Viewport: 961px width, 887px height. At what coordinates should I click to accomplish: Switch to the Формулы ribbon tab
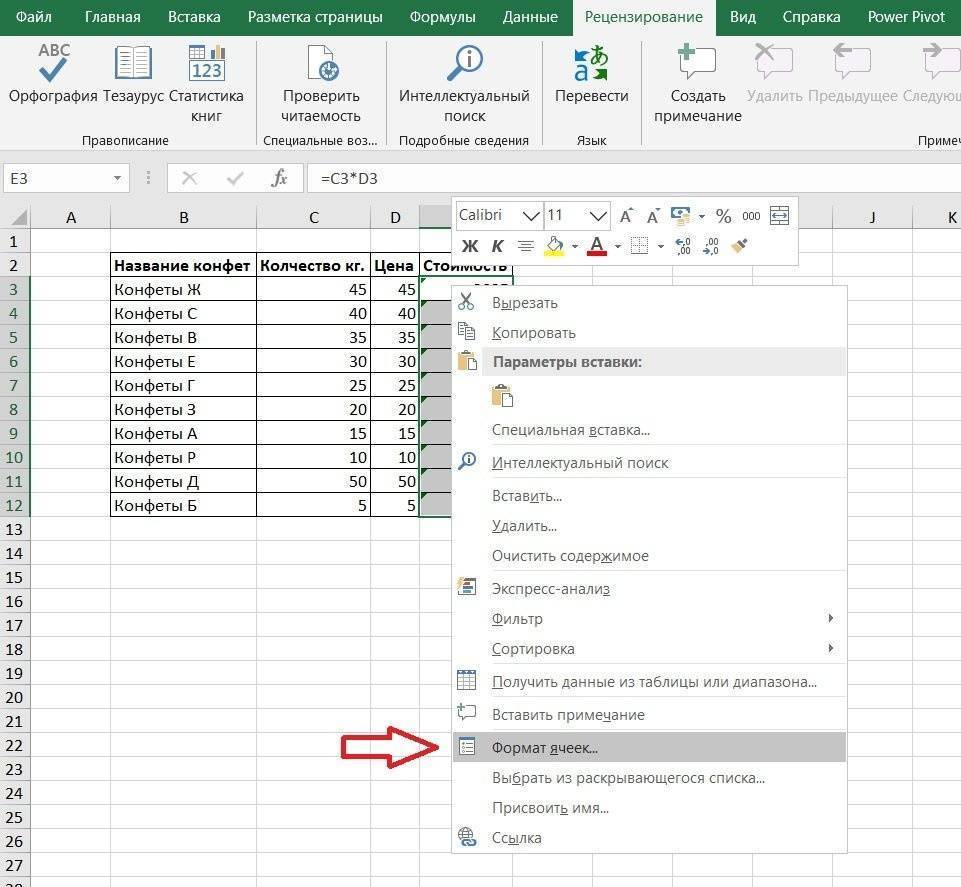pos(444,17)
